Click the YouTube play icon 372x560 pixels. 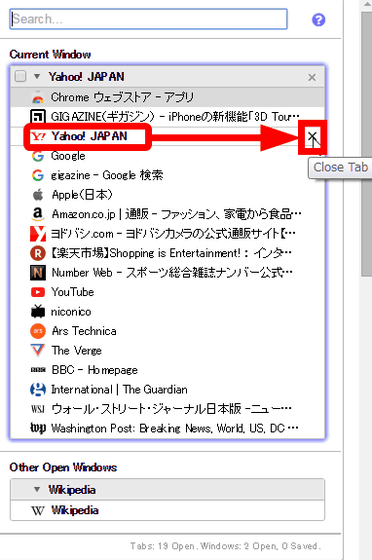(37, 292)
